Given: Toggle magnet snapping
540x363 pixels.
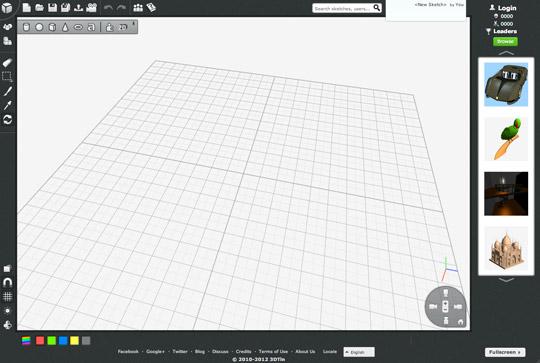Looking at the screenshot, I should pyautogui.click(x=7, y=282).
